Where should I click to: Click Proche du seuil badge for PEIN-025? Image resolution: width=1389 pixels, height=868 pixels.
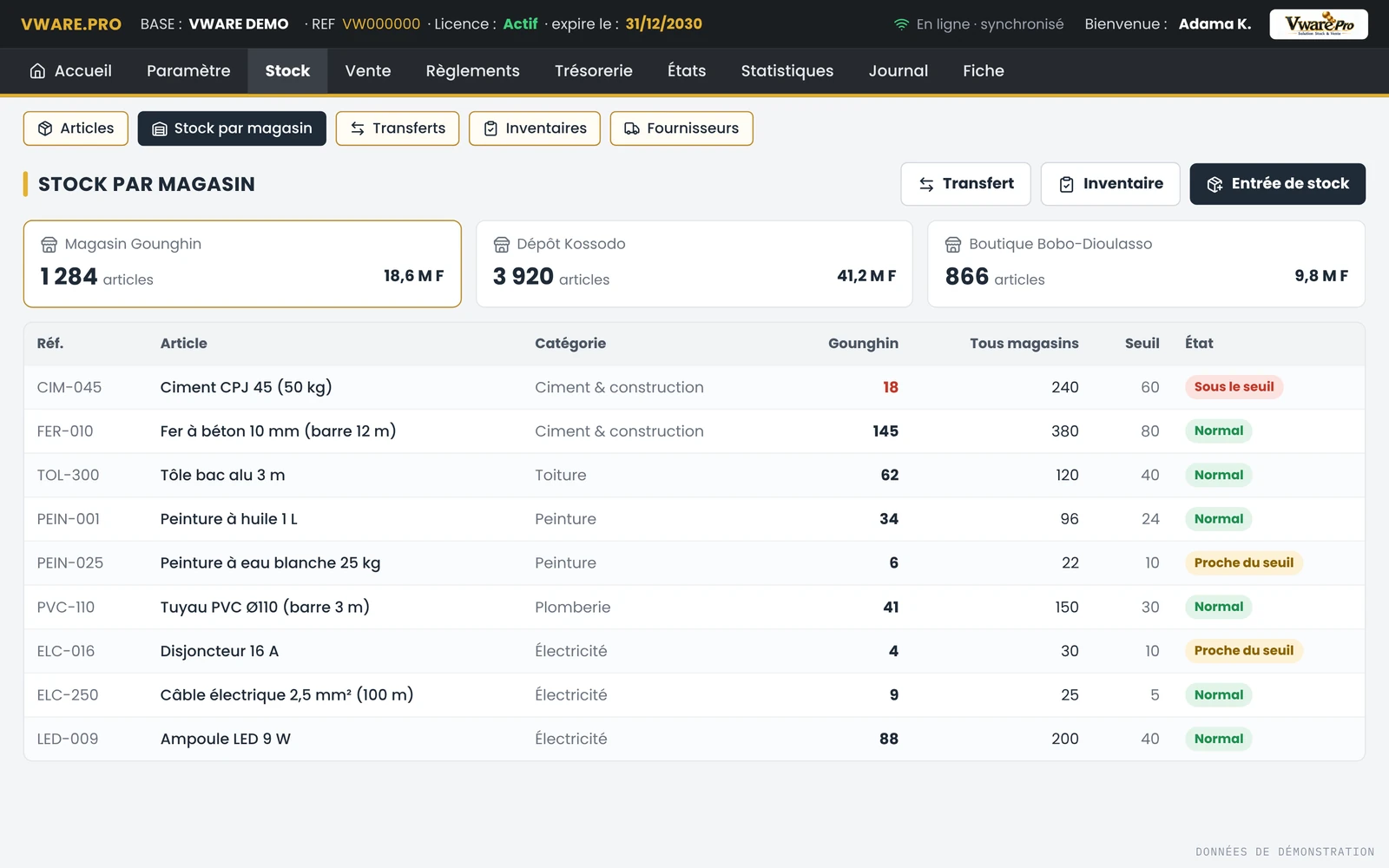point(1243,563)
